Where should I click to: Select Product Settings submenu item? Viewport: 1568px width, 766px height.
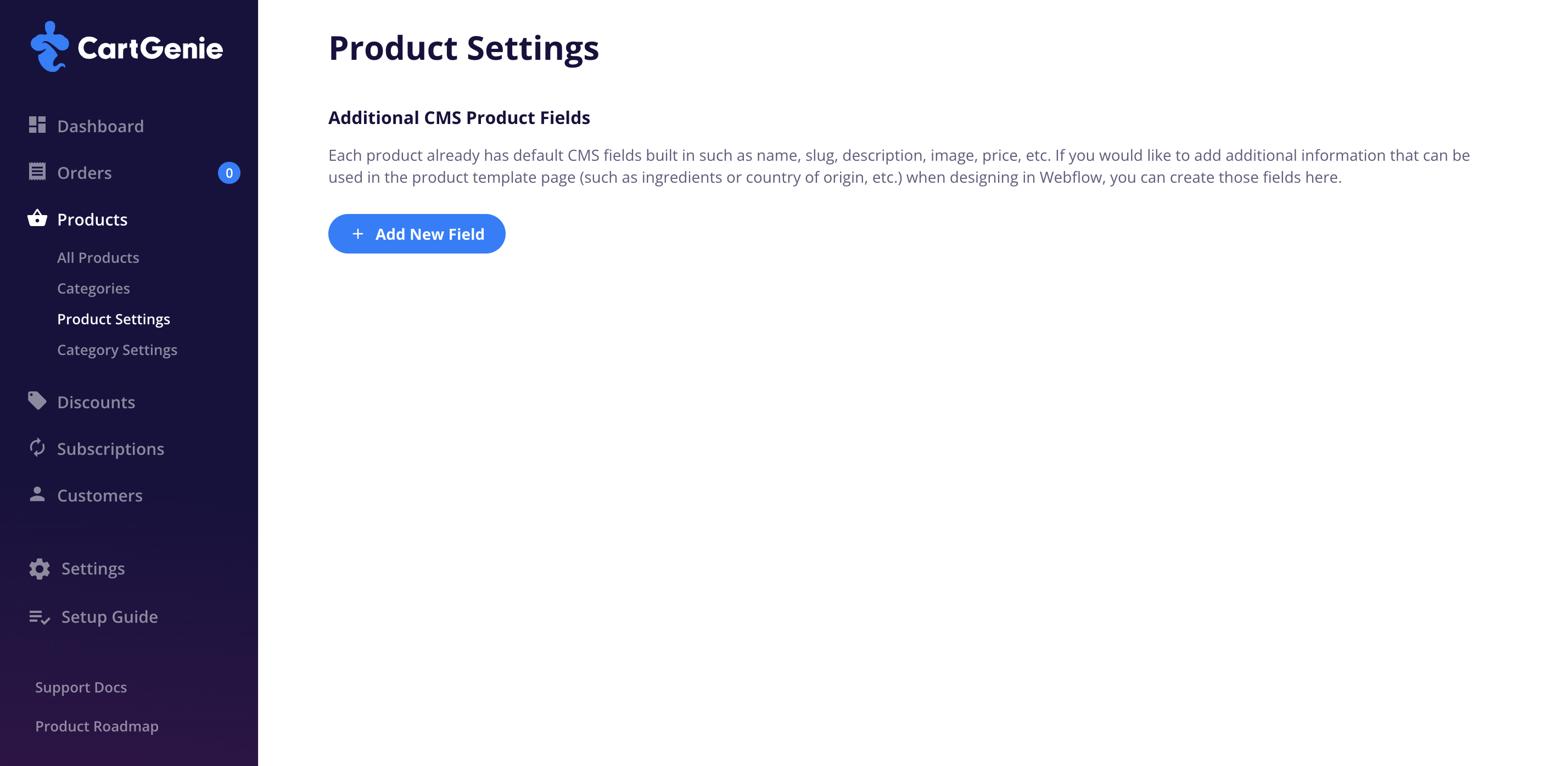pos(113,319)
